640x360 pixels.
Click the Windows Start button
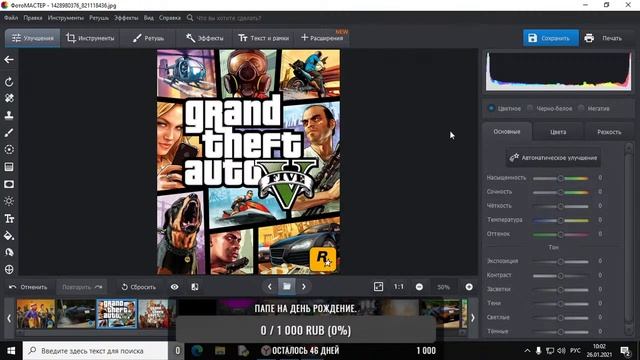tap(11, 351)
